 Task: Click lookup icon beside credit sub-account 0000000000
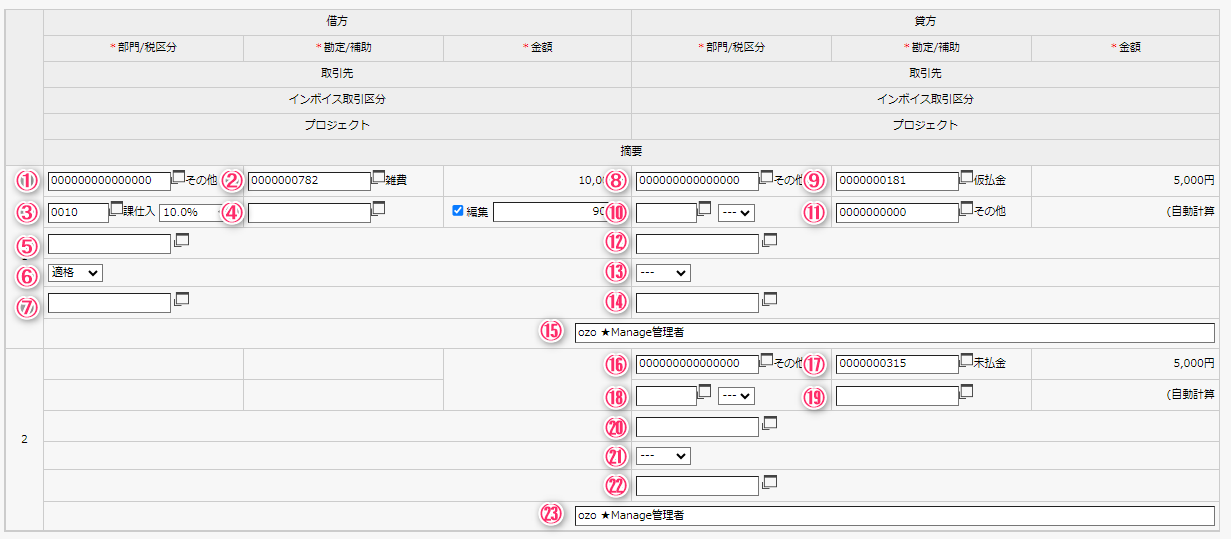tap(966, 209)
